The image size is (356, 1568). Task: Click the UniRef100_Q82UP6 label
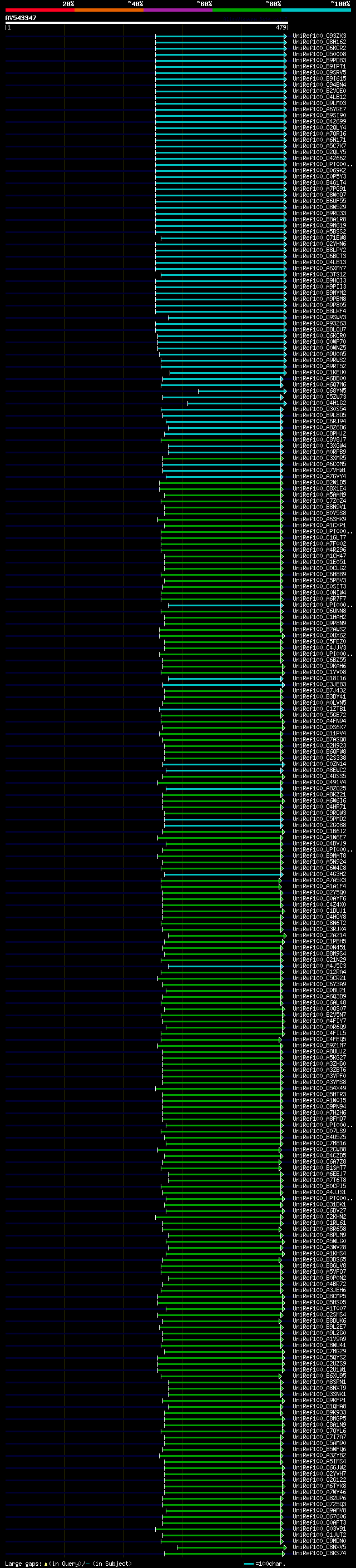click(319, 1498)
